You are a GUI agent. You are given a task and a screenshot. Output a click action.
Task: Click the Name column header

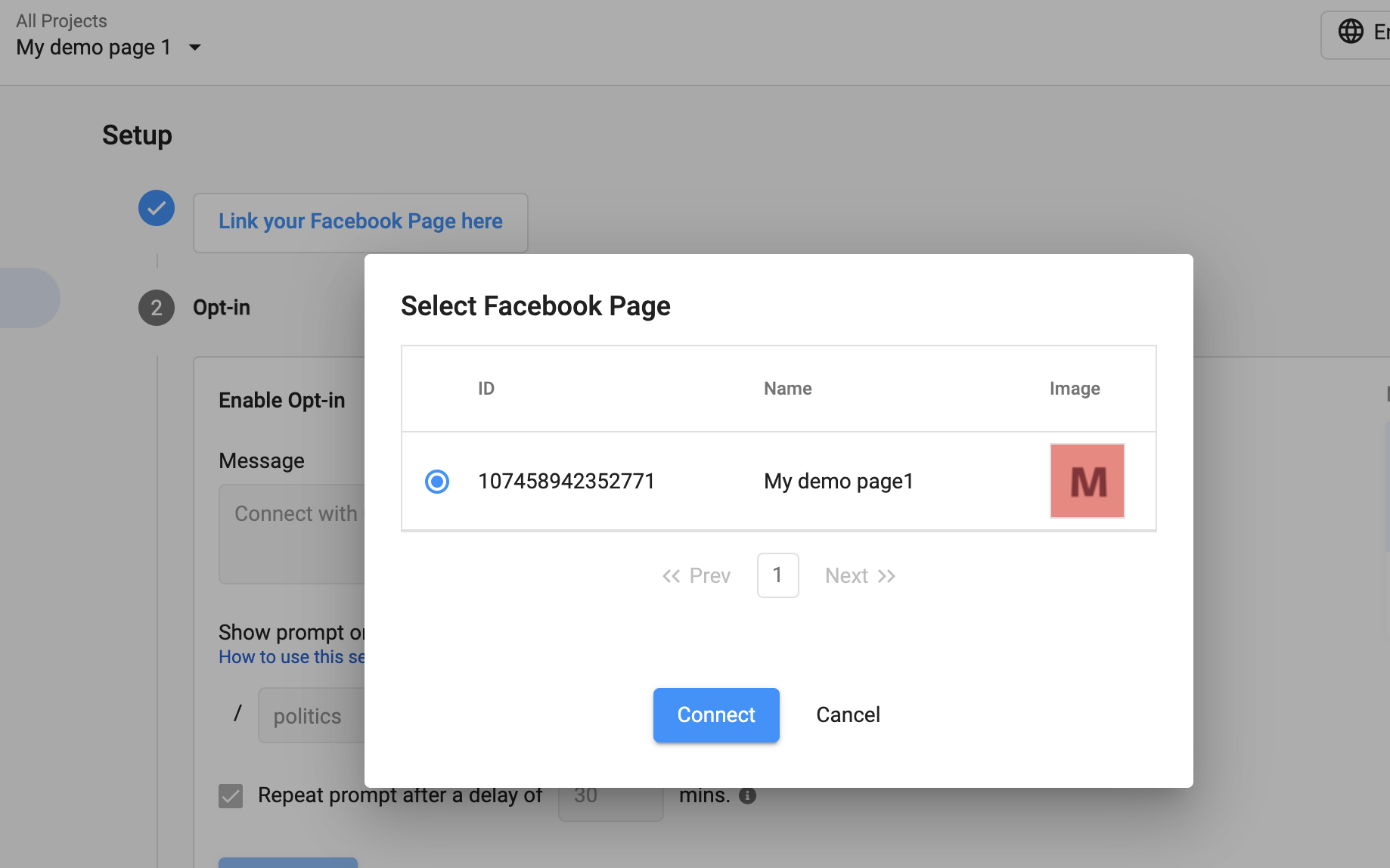point(788,389)
